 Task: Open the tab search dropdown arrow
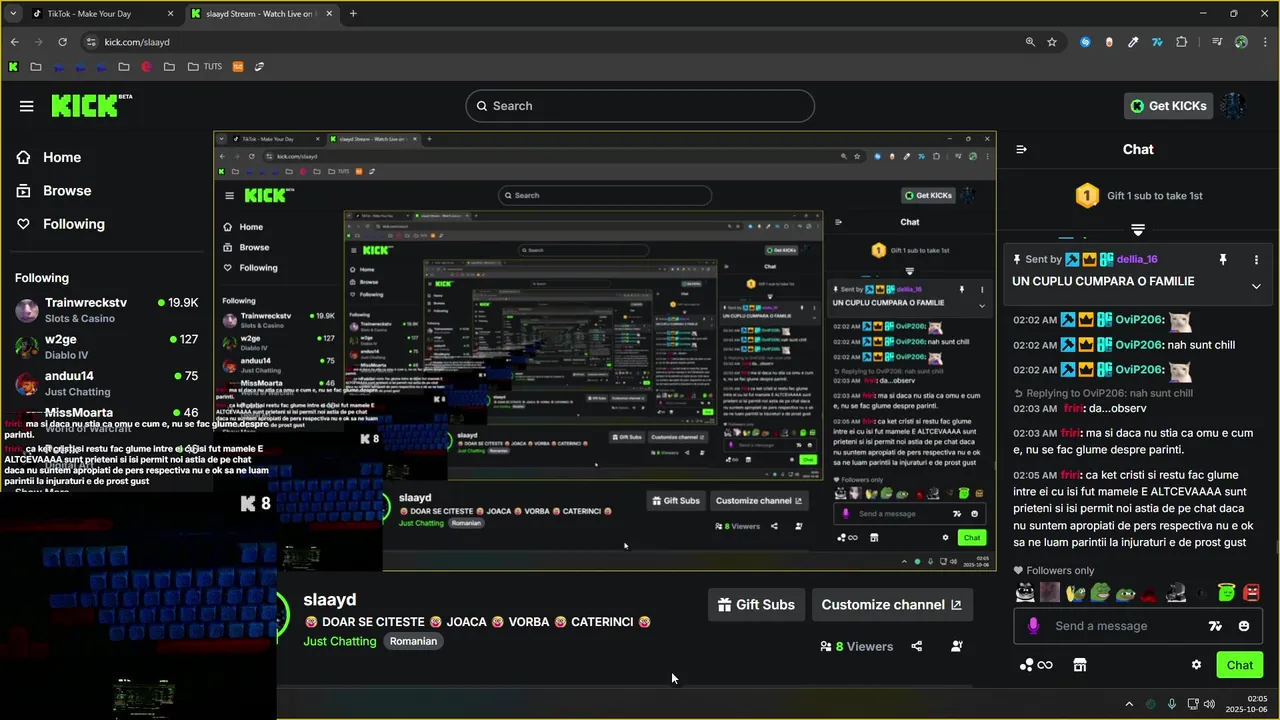click(13, 14)
